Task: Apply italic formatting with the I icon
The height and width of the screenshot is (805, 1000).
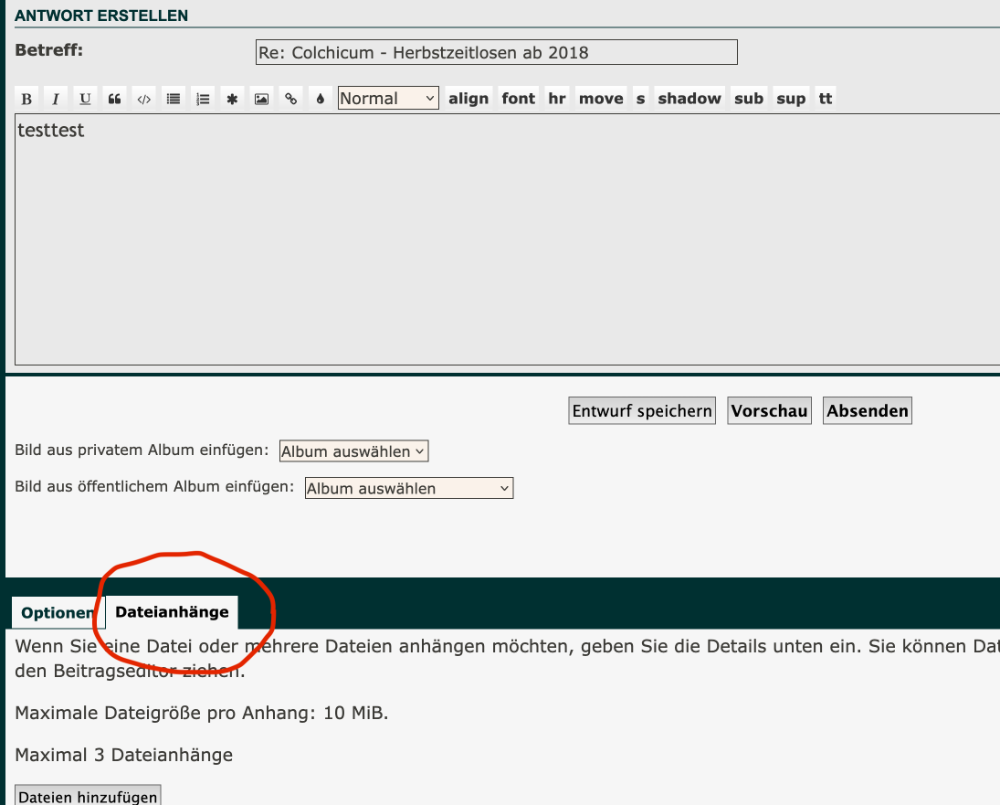Action: click(56, 98)
